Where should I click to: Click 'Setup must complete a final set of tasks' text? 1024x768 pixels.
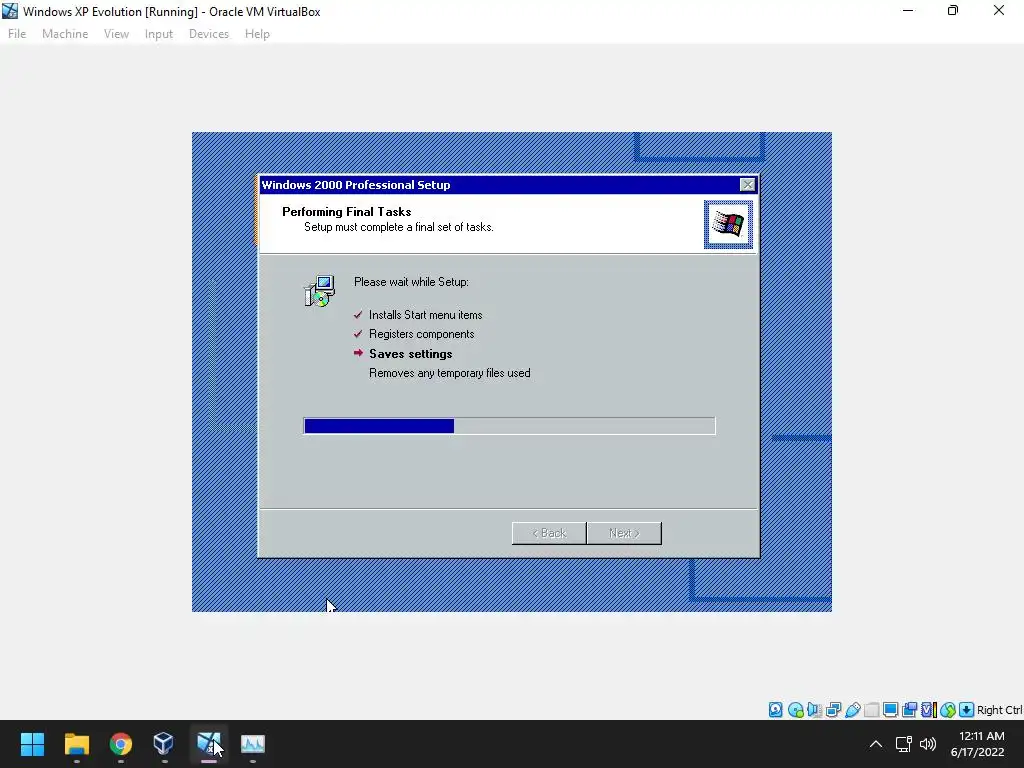[399, 227]
